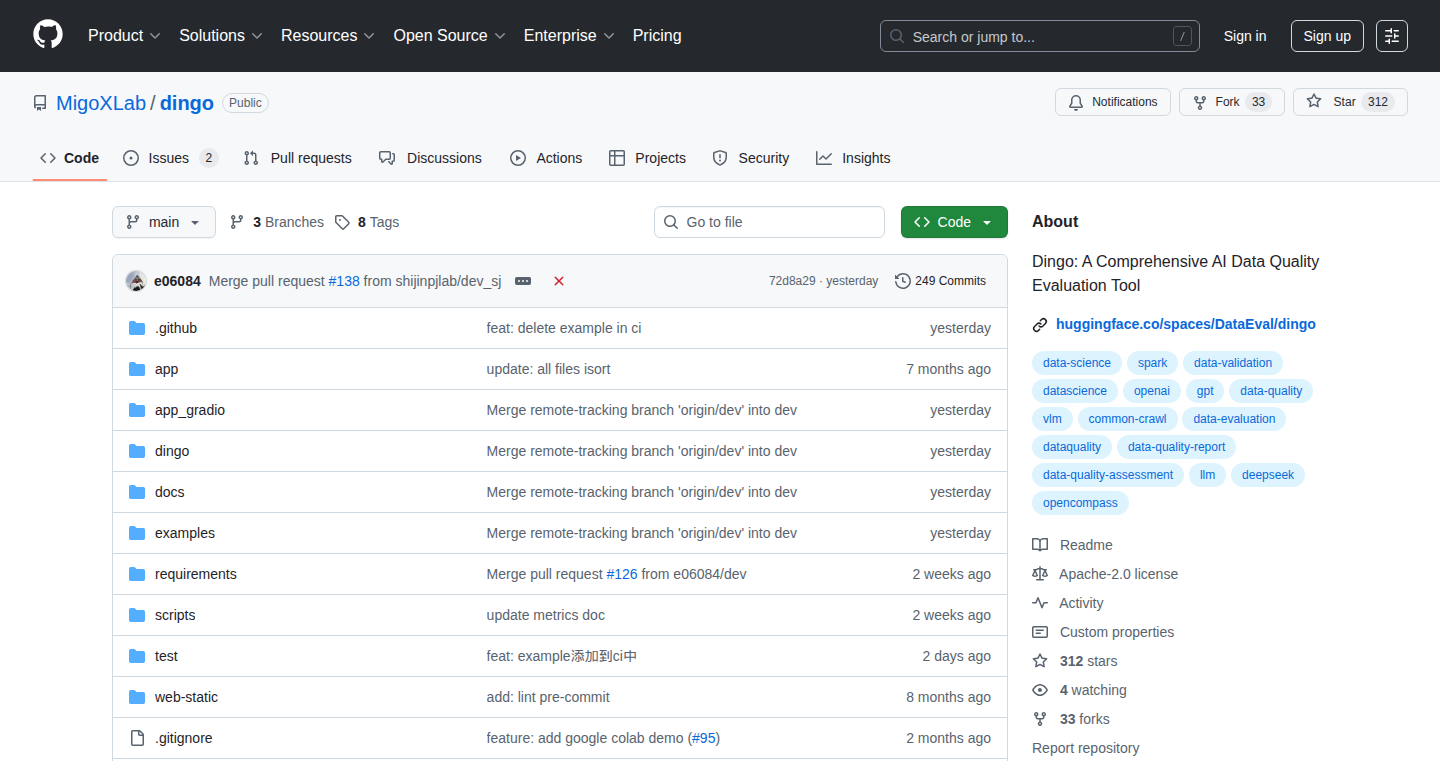Click the license scale icon
The image size is (1440, 761).
pyautogui.click(x=1040, y=574)
